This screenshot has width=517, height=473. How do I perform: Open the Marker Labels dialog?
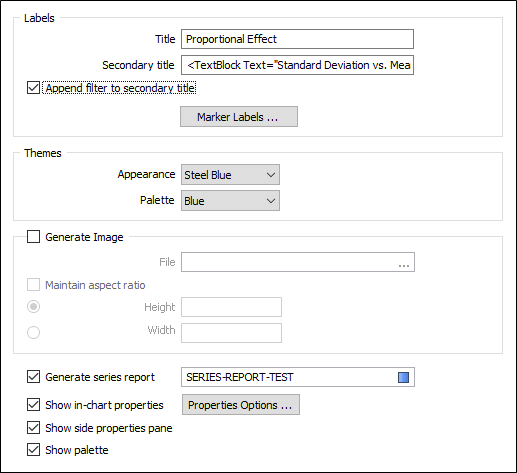tap(239, 117)
